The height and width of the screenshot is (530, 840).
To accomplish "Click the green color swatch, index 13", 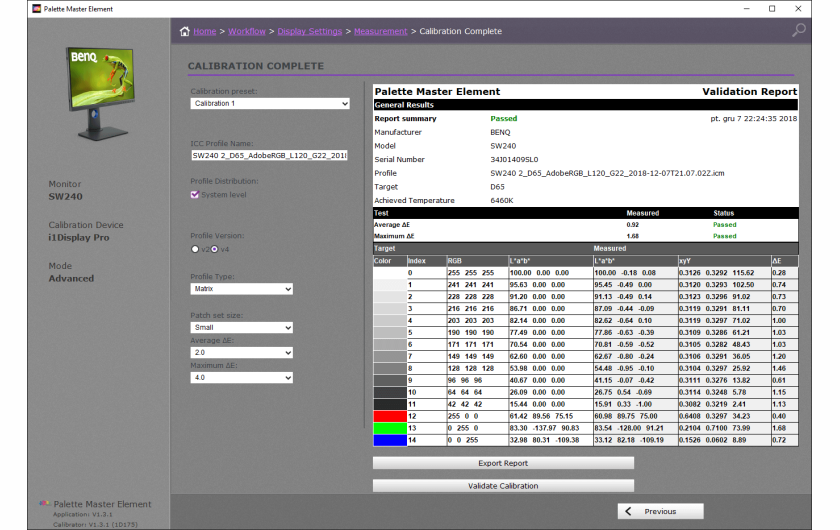I will (390, 428).
